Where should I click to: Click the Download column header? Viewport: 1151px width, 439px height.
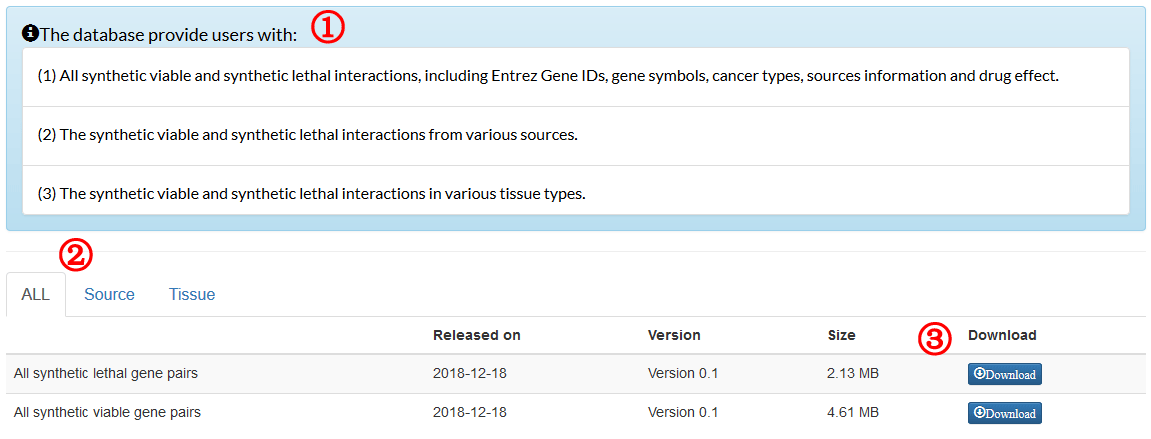(x=1002, y=335)
